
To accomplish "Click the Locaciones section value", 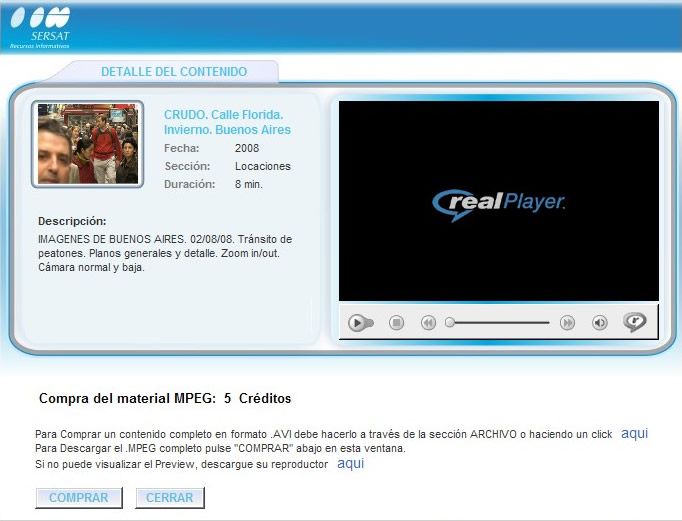I will [x=263, y=166].
